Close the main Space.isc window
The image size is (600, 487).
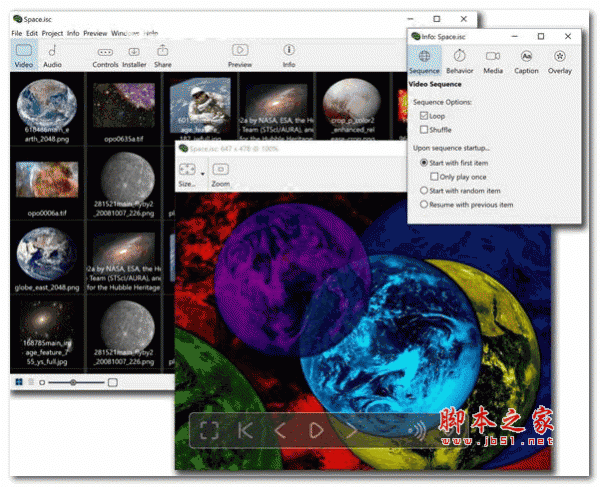pos(463,19)
